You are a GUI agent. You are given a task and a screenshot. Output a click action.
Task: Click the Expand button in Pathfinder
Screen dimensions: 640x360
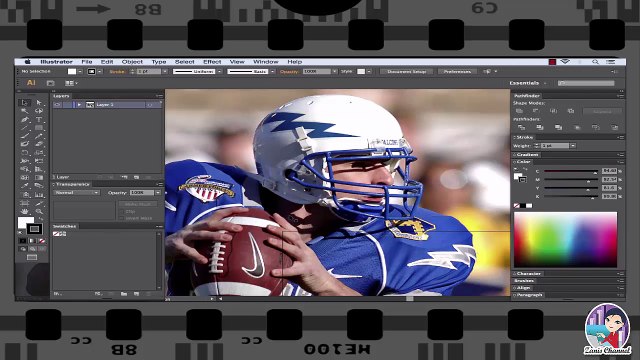pyautogui.click(x=602, y=111)
